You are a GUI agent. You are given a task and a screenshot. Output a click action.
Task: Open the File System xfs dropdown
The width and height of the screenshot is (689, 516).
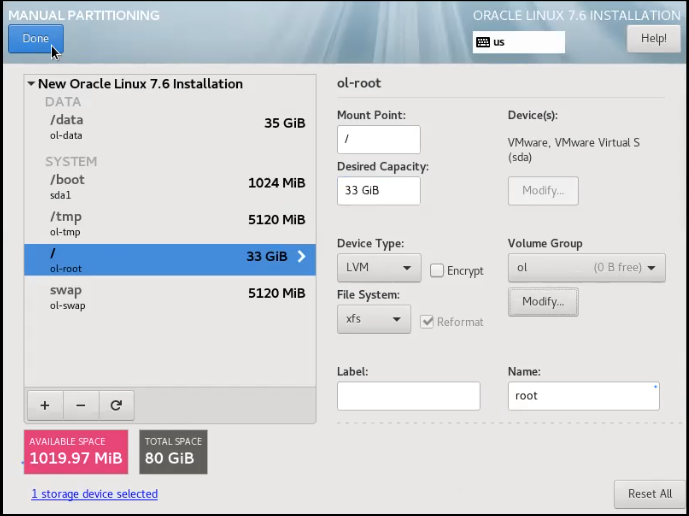coord(374,319)
